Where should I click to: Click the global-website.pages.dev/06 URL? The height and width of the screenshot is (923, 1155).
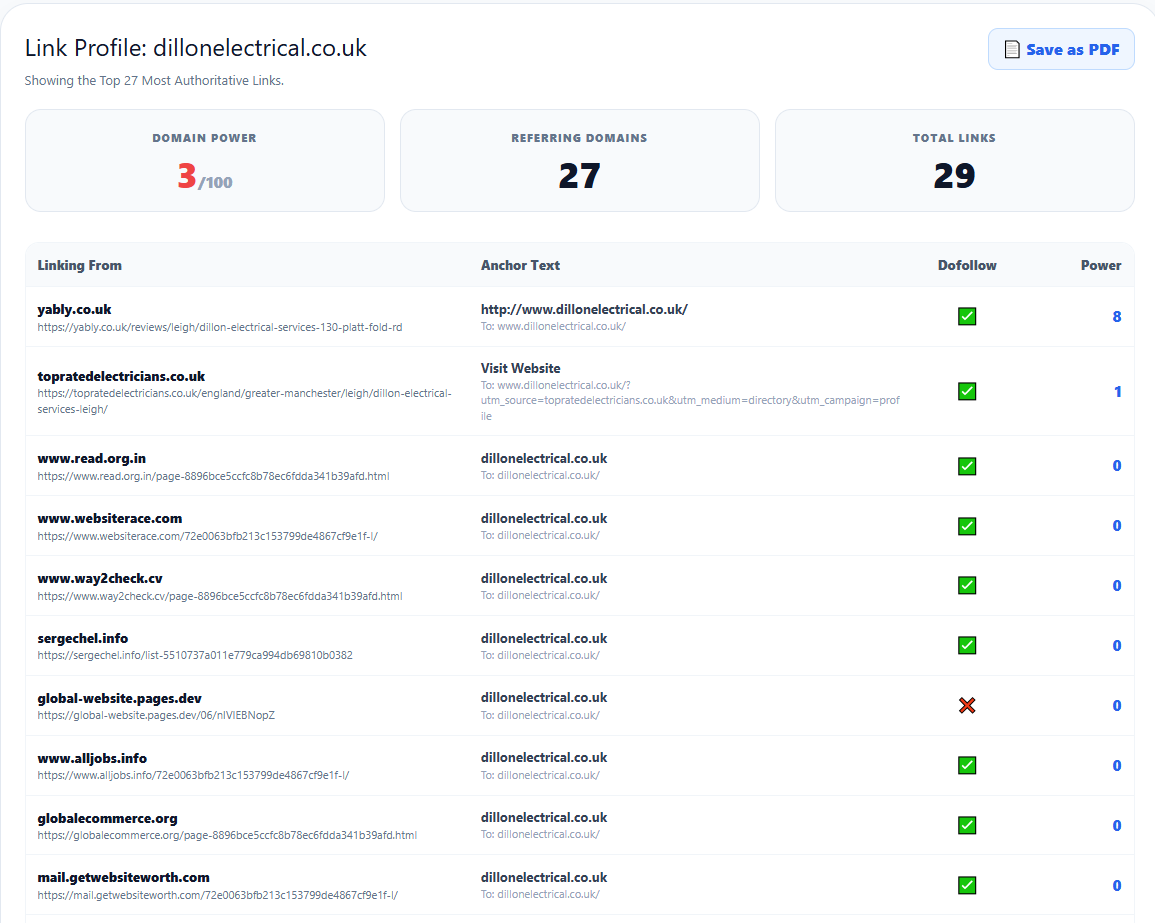(x=156, y=715)
